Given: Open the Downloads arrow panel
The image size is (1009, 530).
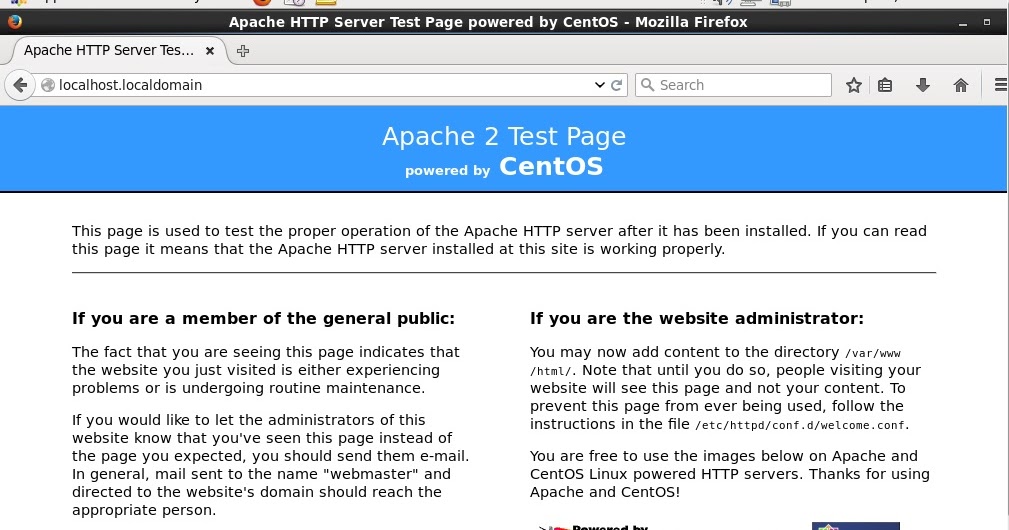Looking at the screenshot, I should [x=923, y=85].
